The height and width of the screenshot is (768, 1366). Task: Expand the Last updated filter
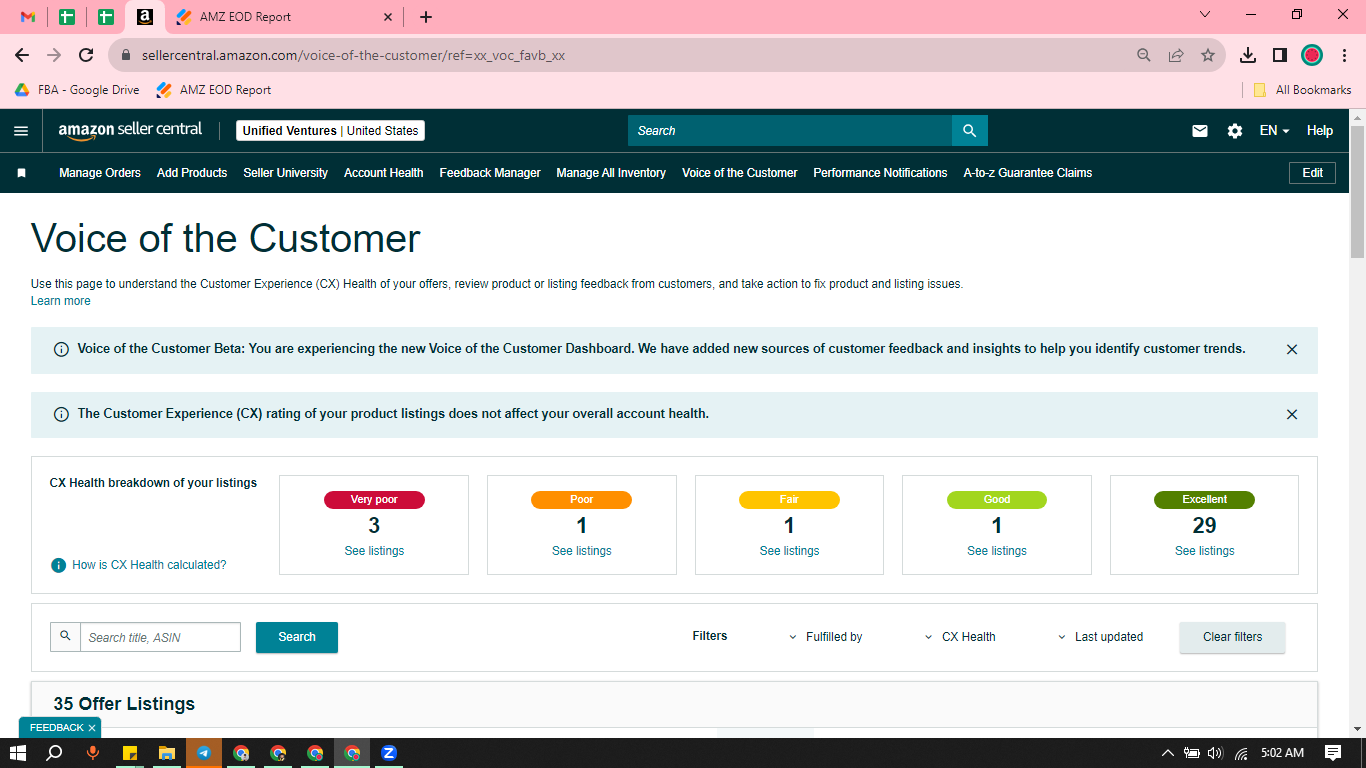point(1100,637)
